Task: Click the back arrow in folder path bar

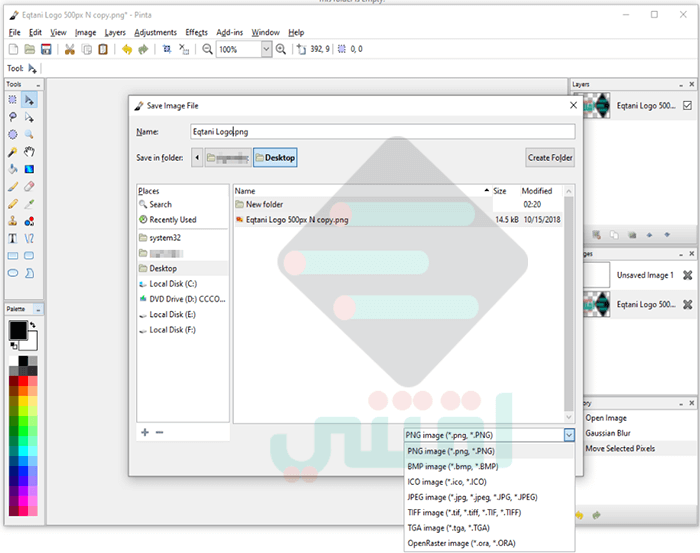Action: (x=197, y=158)
